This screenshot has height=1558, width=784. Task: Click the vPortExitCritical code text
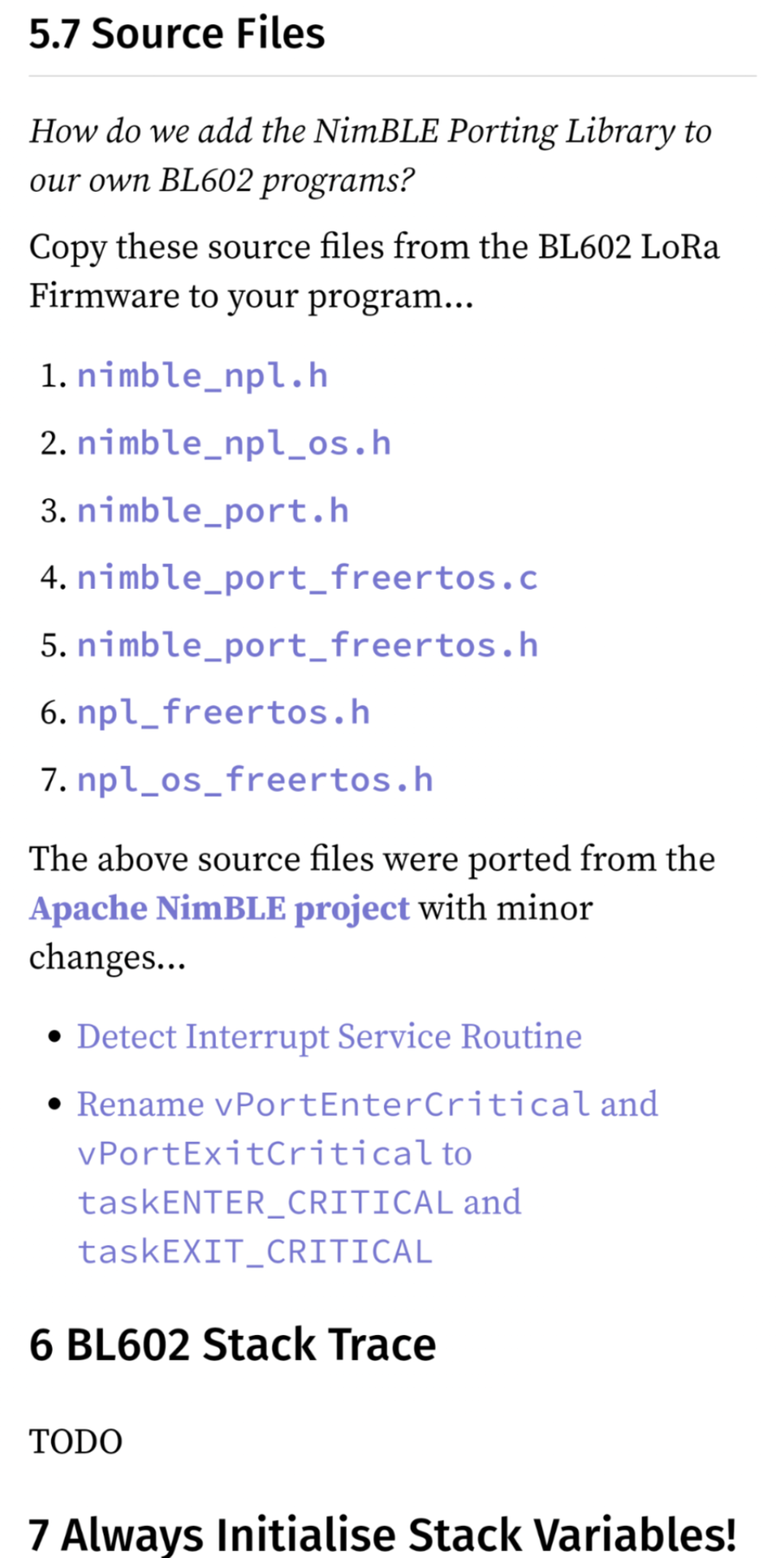click(x=255, y=1153)
